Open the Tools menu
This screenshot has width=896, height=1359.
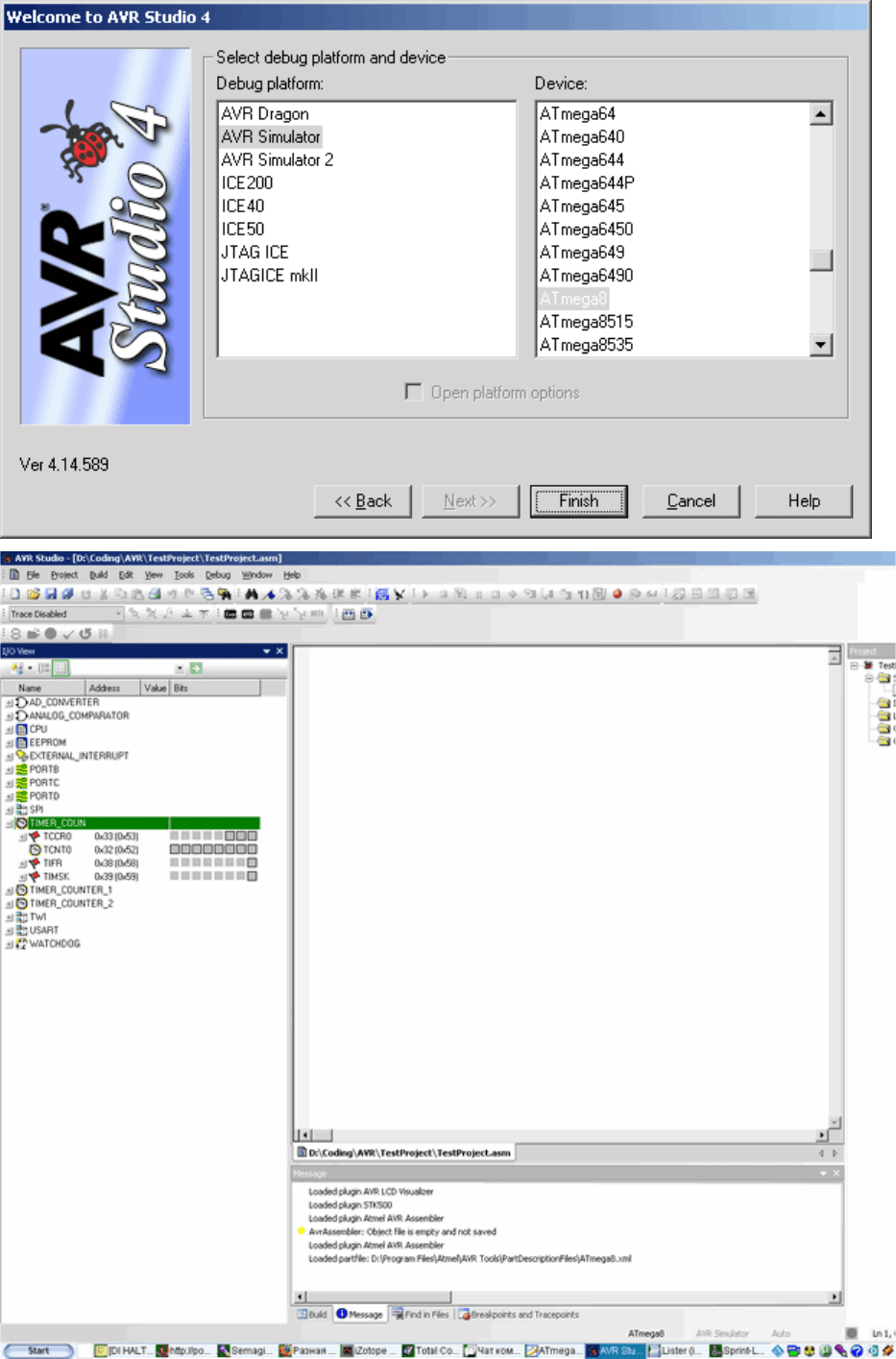tap(184, 575)
